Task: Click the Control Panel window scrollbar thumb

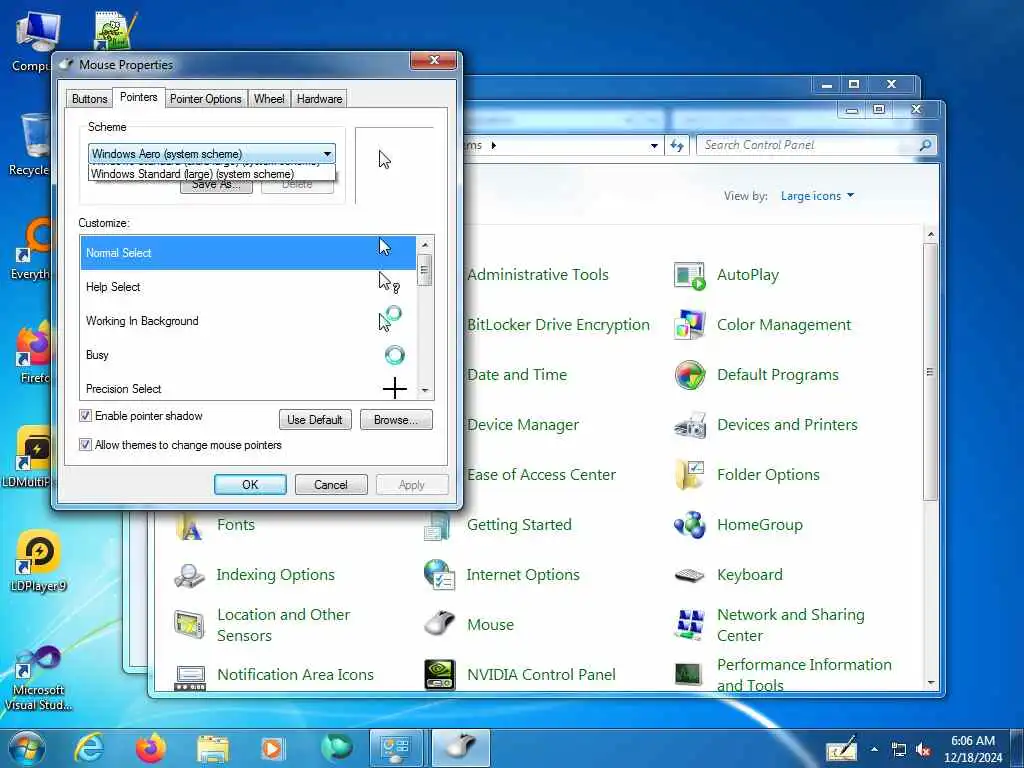Action: [x=930, y=372]
